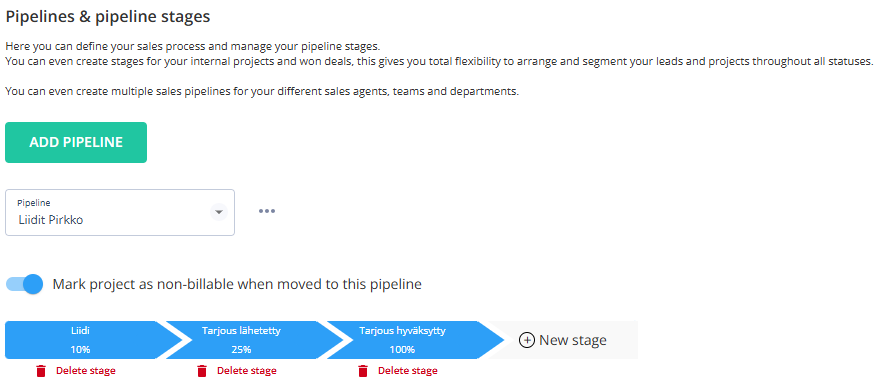Select the Tarjous hyväksytty stage name
The height and width of the screenshot is (389, 882).
[x=402, y=331]
